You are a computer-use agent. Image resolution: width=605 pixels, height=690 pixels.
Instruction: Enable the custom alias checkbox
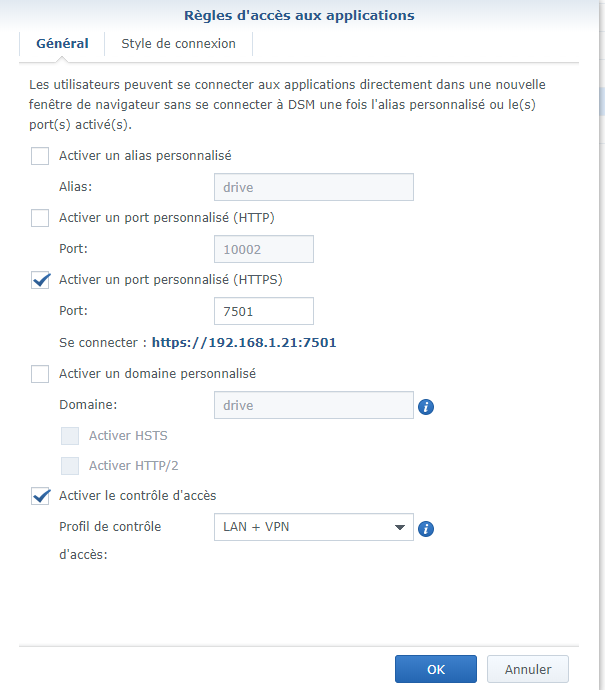tap(40, 156)
